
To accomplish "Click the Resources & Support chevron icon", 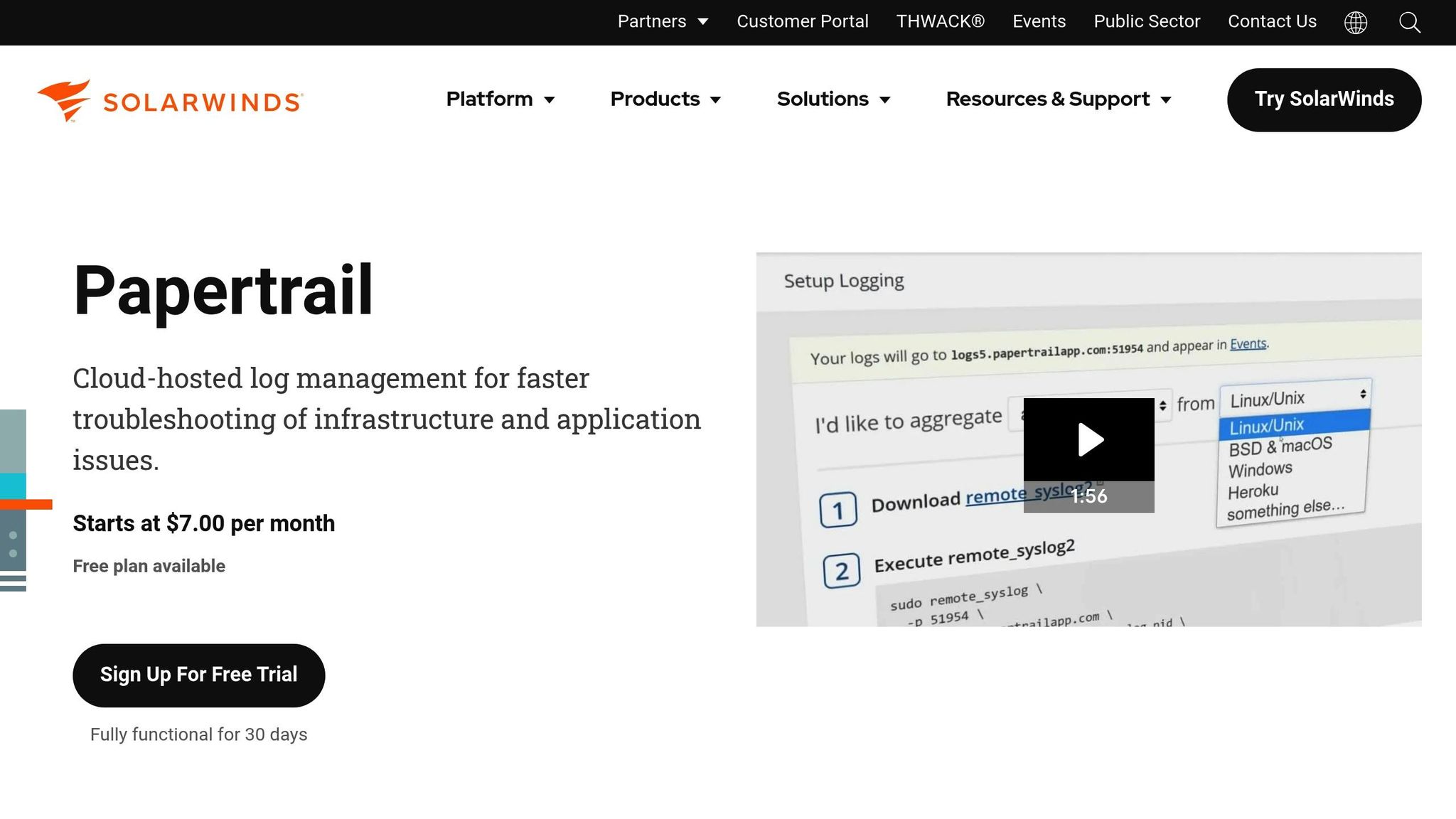I will [x=1165, y=100].
